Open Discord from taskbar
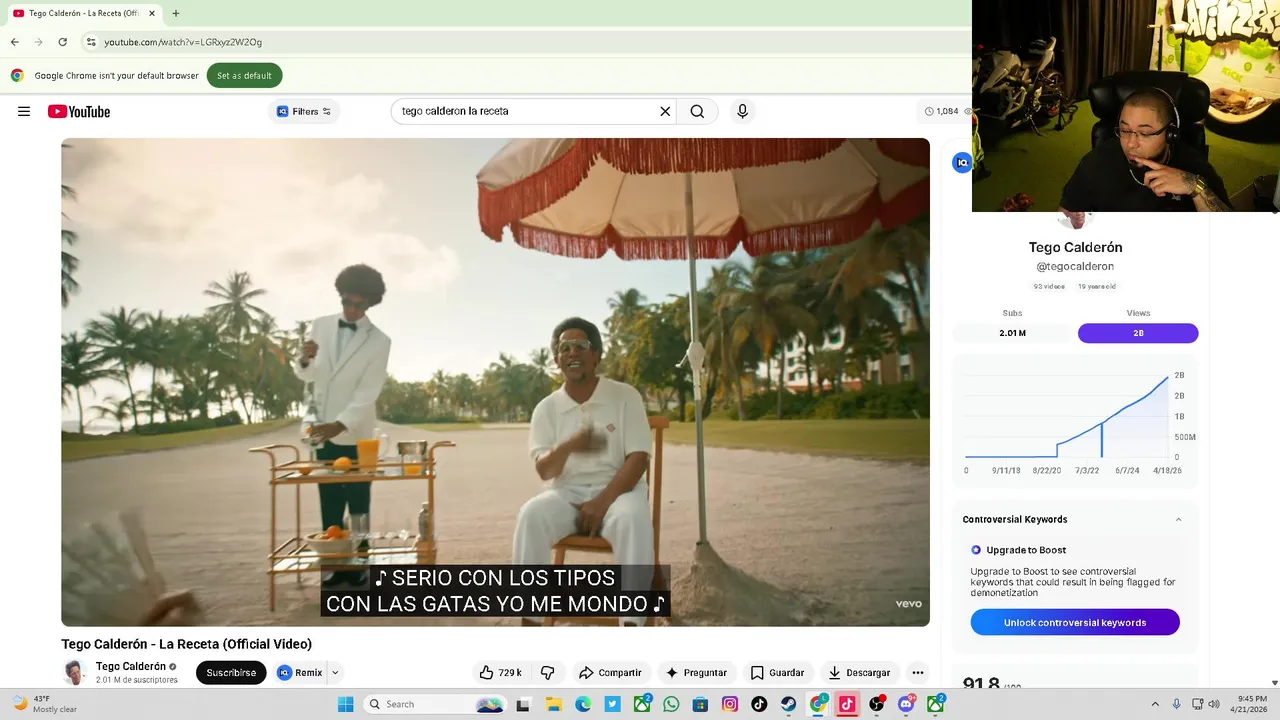The width and height of the screenshot is (1280, 720). 906,704
